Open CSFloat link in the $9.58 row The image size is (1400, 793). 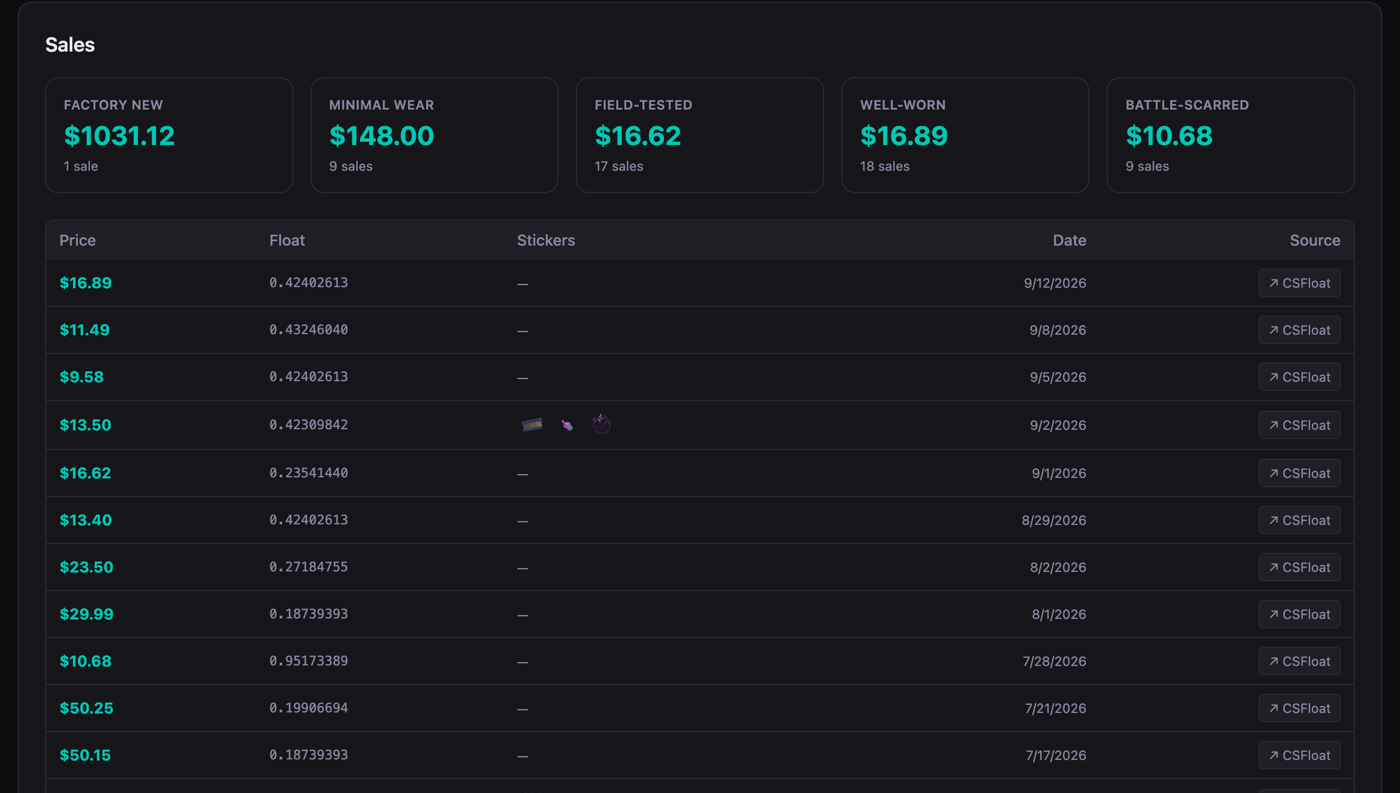tap(1299, 377)
